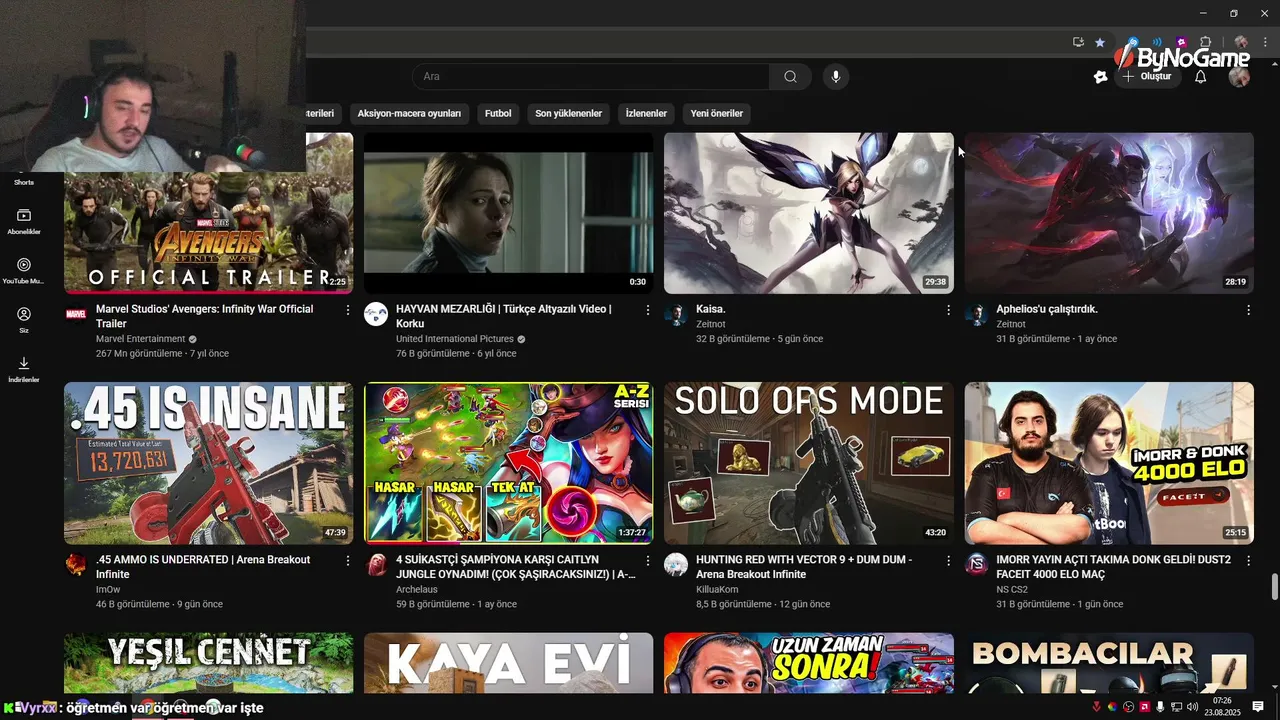The image size is (1280, 720).
Task: Open the .45 IS INSANE thumbnail
Action: [x=209, y=463]
